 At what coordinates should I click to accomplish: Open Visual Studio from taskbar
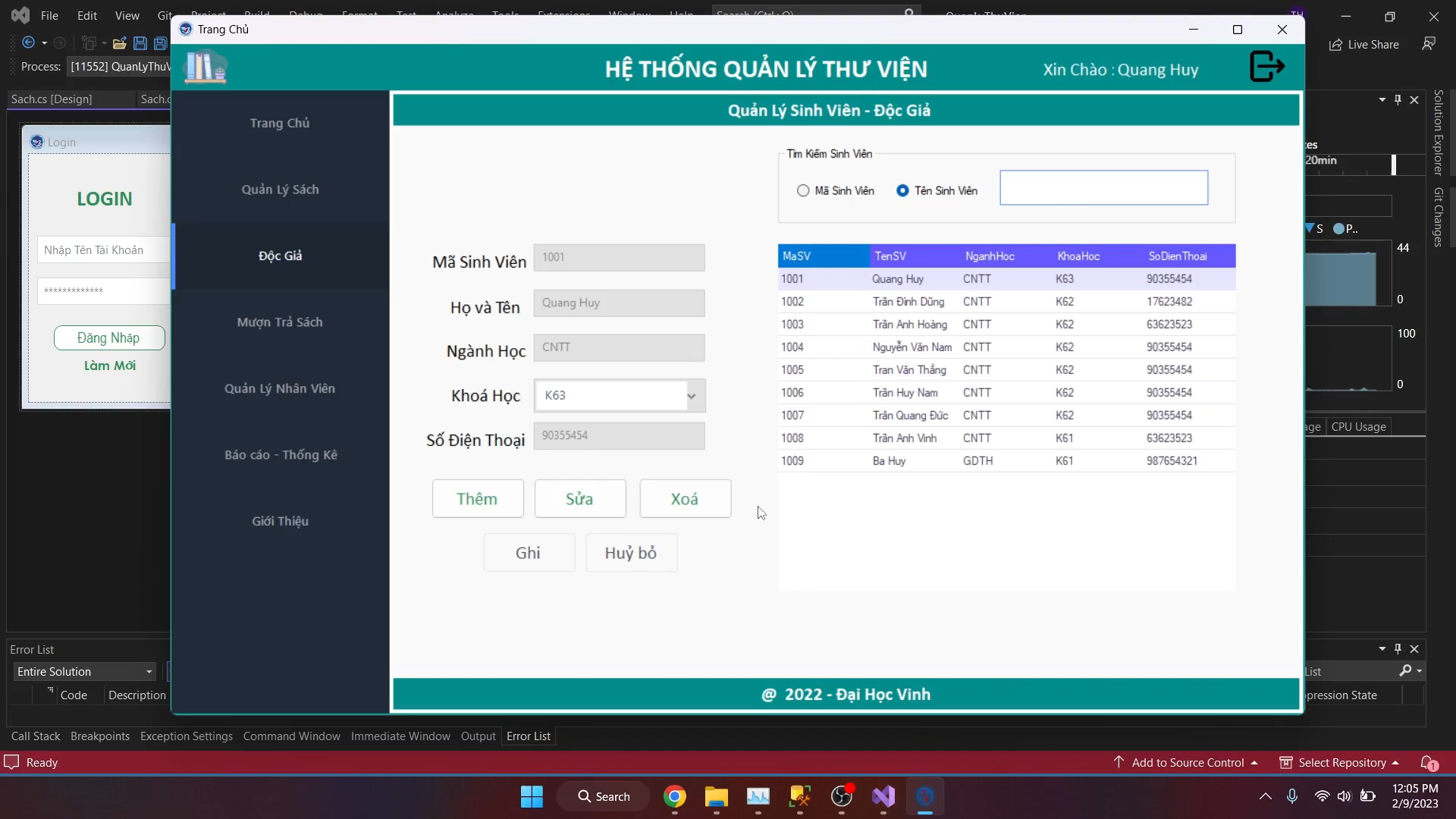(883, 796)
